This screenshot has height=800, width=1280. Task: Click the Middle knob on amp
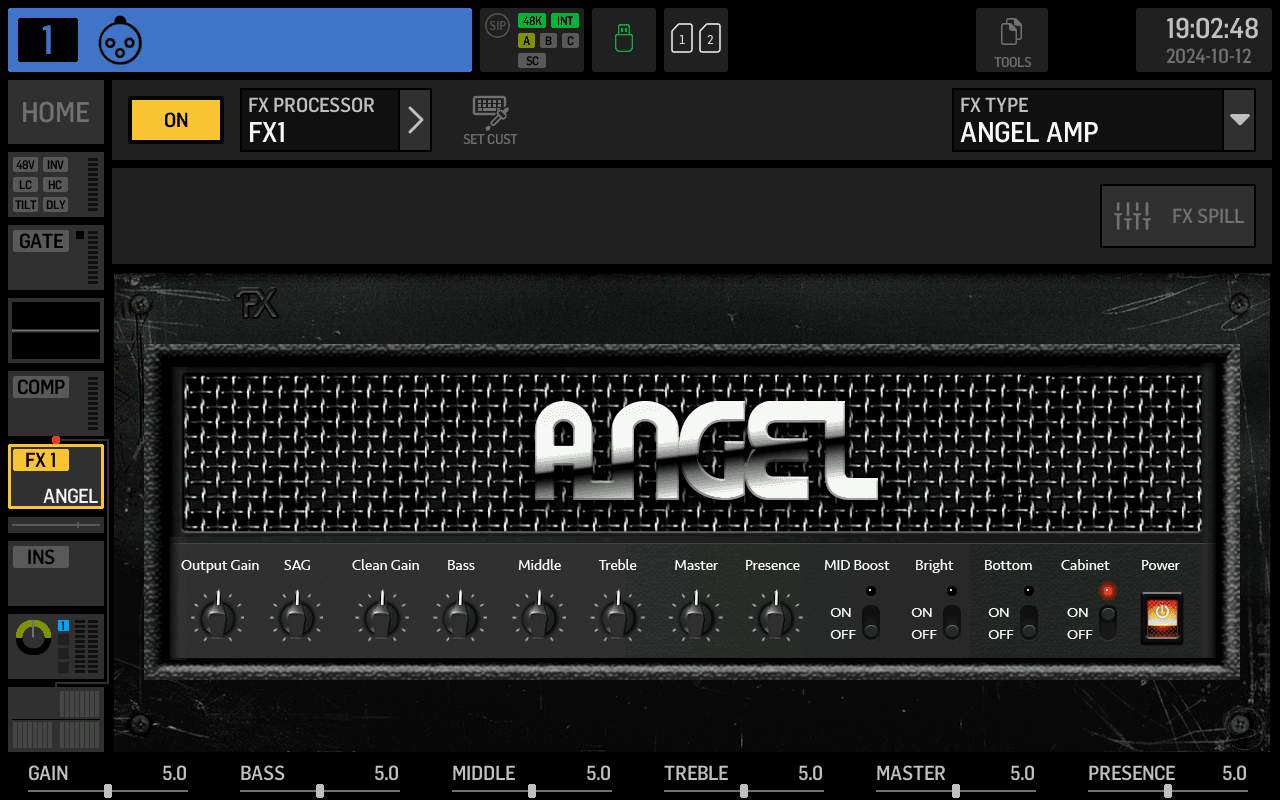(540, 617)
